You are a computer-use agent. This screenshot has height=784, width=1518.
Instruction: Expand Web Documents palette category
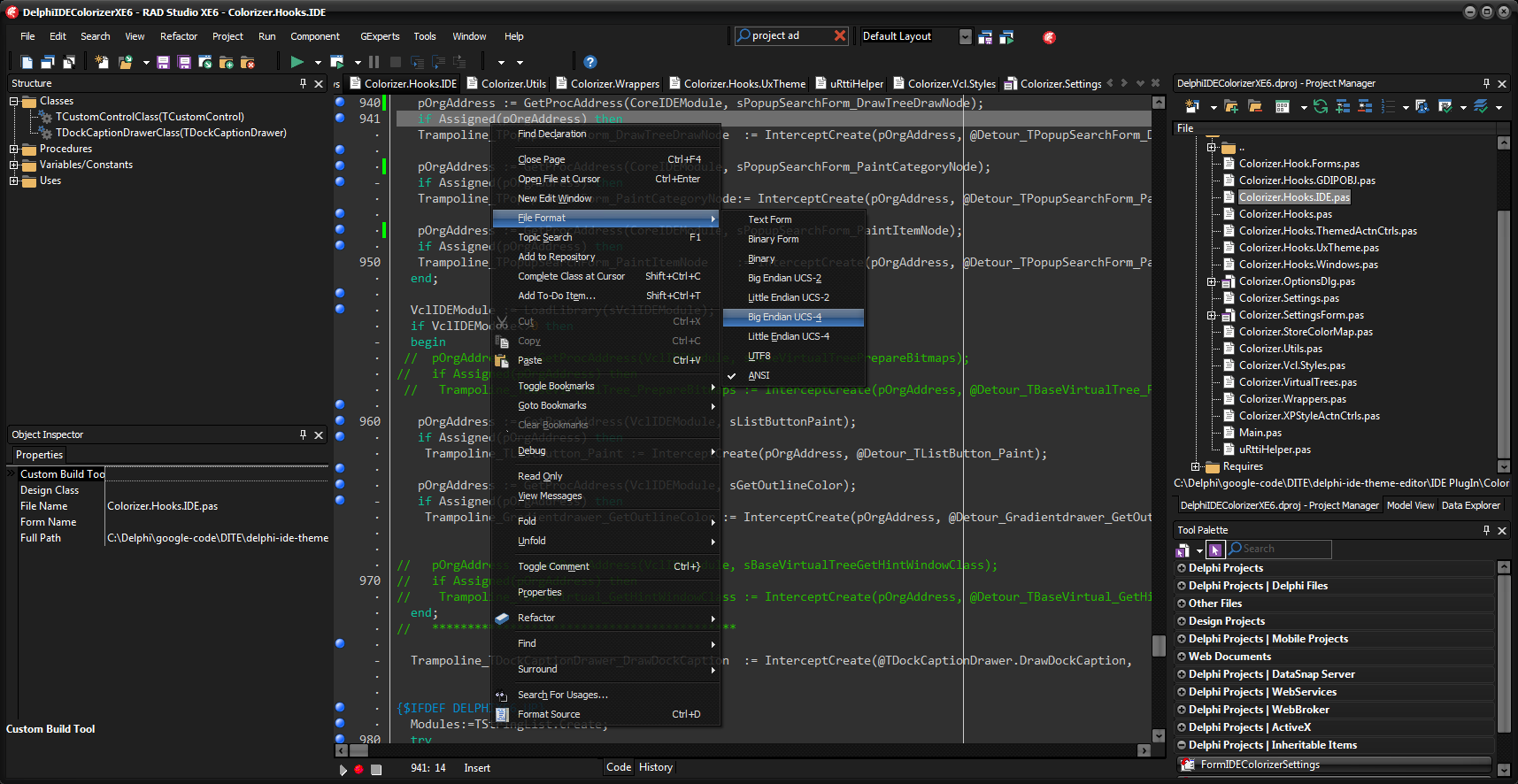click(x=1182, y=657)
